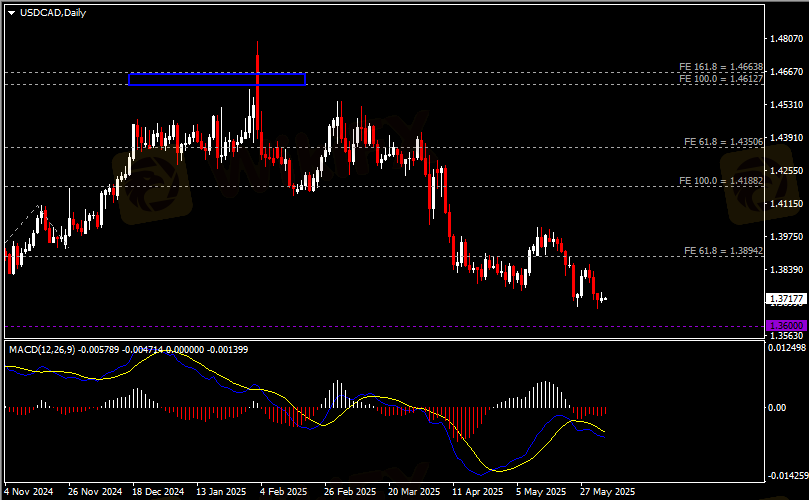Click the FE 61.8 = 1.38942 label

click(x=723, y=250)
